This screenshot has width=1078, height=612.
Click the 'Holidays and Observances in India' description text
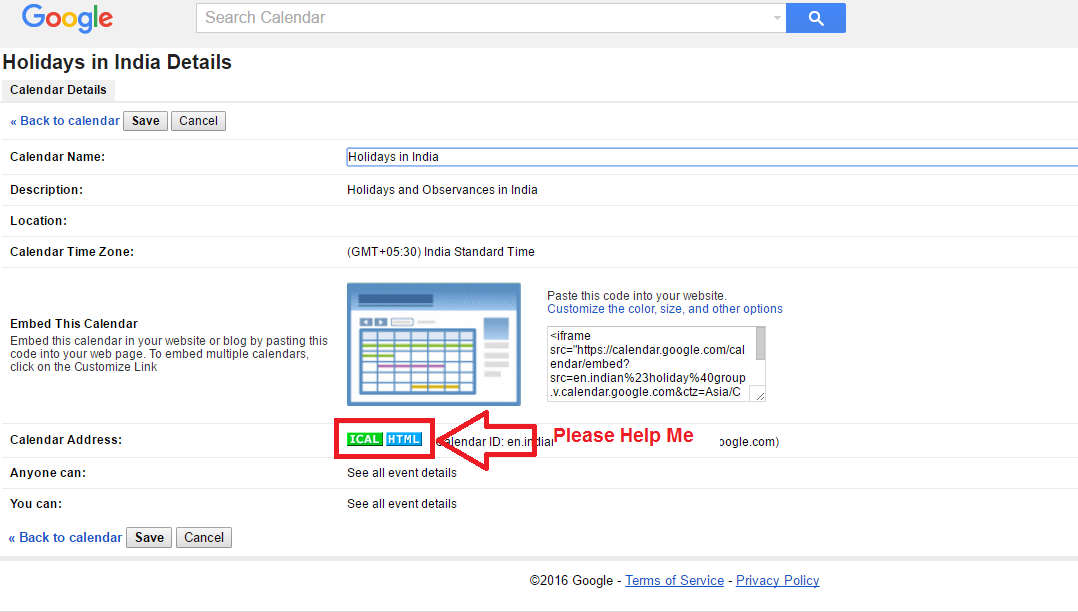442,190
